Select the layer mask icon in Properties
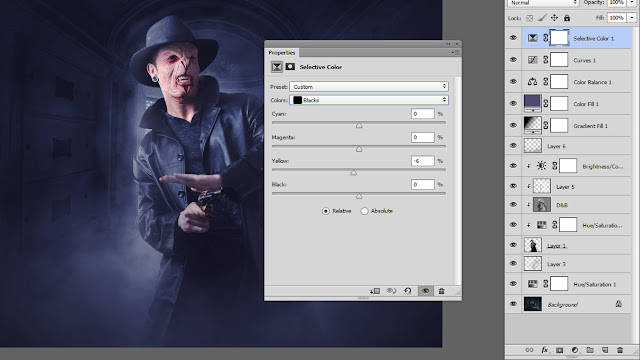Screen dimensions: 640x360 click(290, 67)
